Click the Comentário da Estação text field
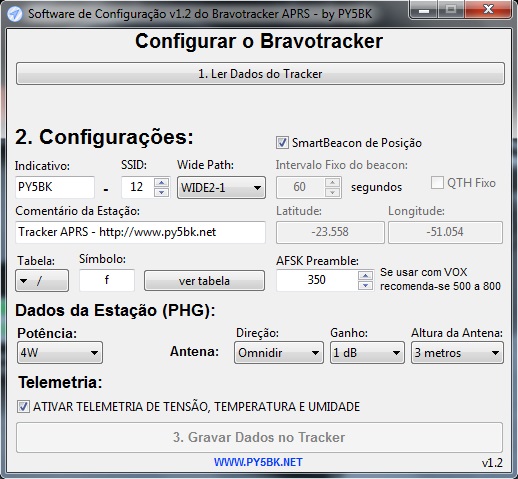 [x=140, y=232]
